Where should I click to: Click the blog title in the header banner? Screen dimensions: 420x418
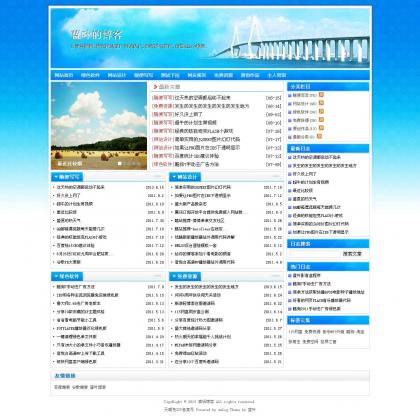(x=97, y=34)
